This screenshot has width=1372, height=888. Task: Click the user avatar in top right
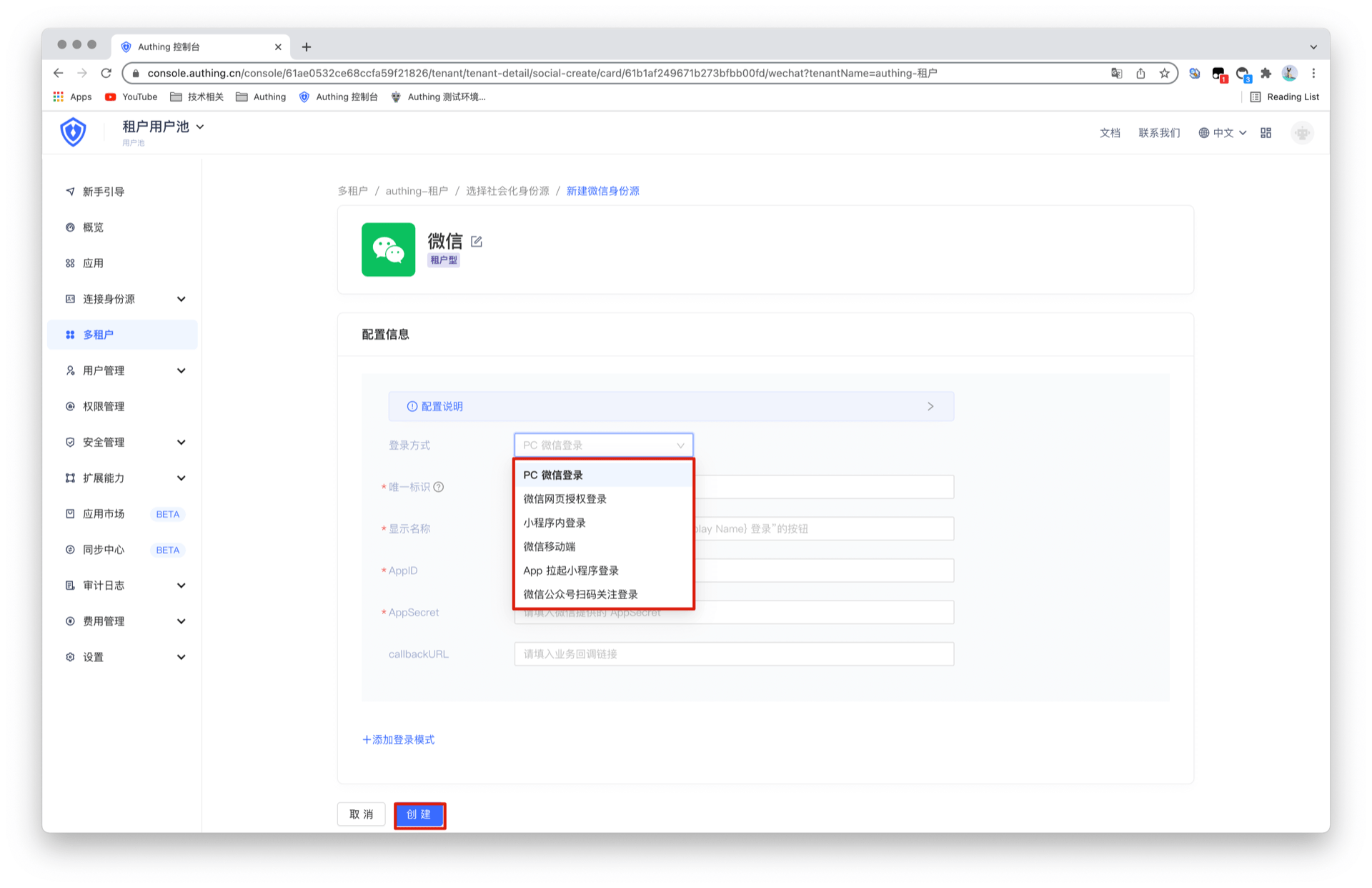1302,133
